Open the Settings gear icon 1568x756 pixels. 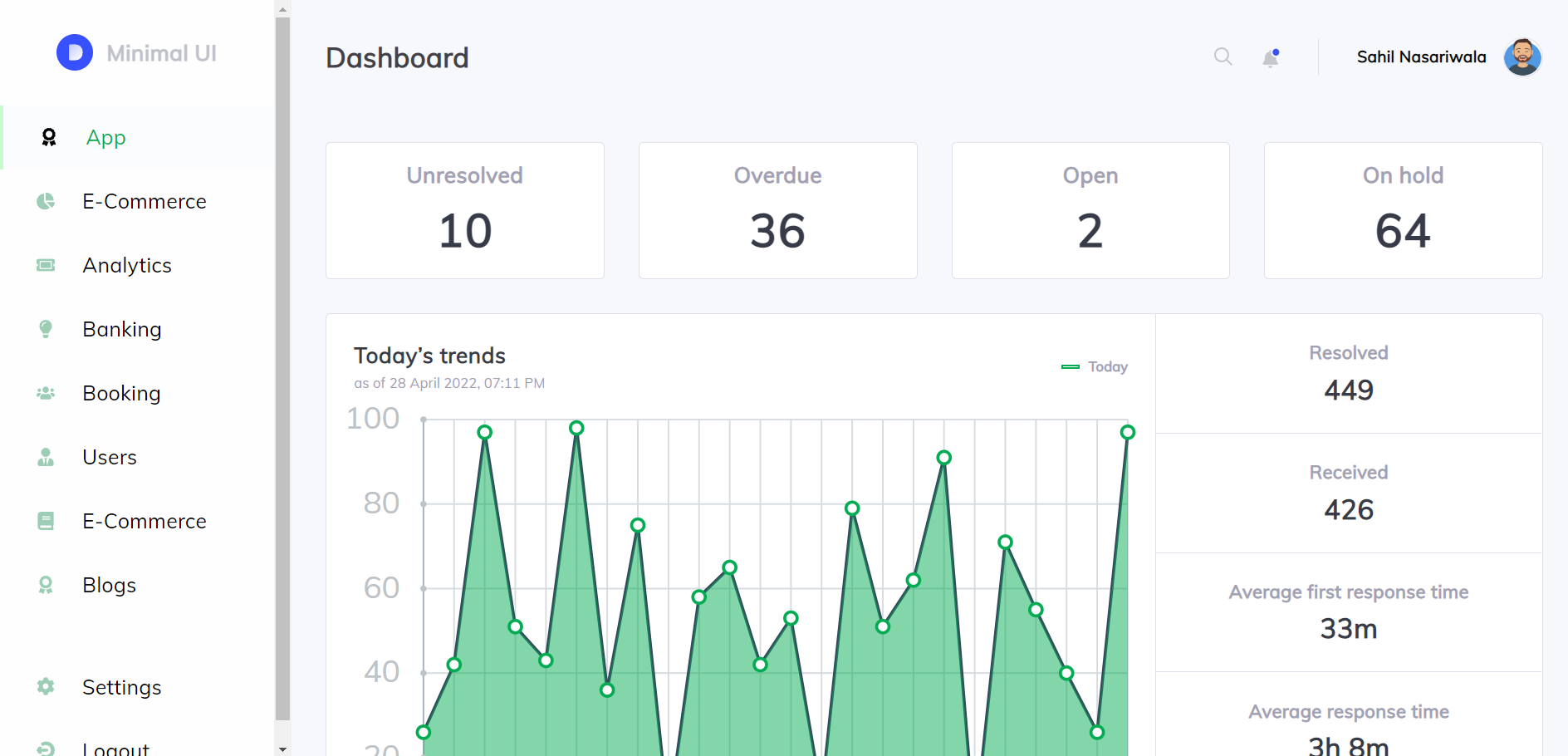(x=46, y=687)
